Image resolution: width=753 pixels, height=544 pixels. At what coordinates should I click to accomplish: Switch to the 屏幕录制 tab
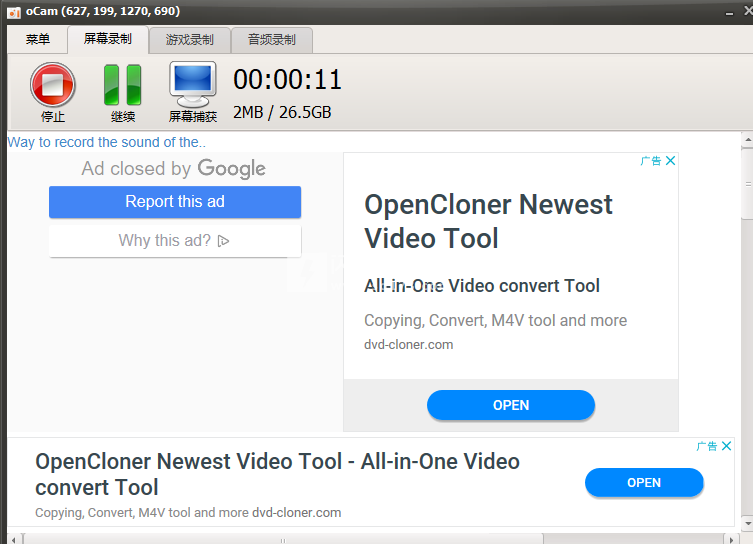(x=108, y=39)
